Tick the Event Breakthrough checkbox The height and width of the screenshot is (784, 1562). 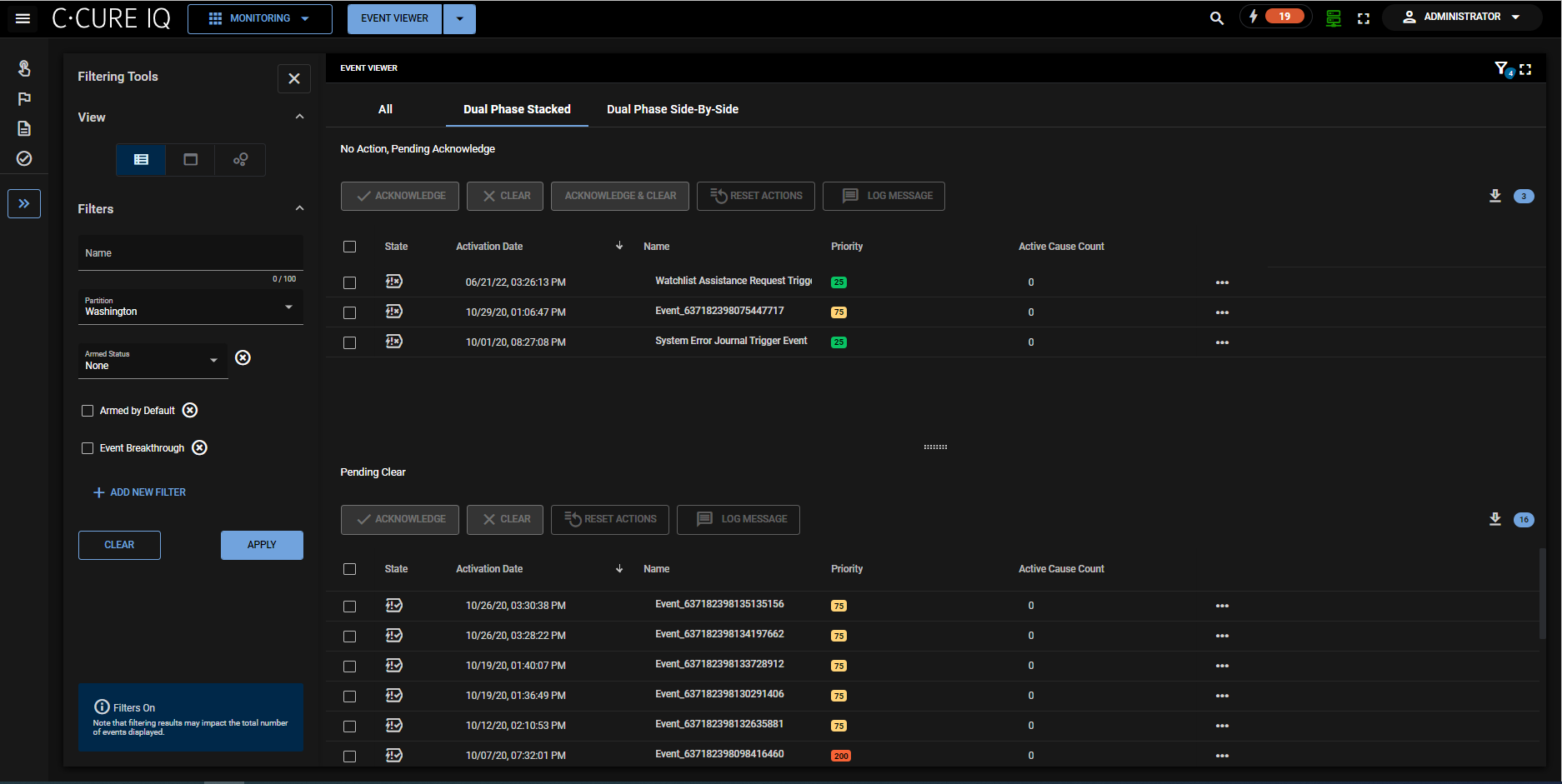point(88,448)
